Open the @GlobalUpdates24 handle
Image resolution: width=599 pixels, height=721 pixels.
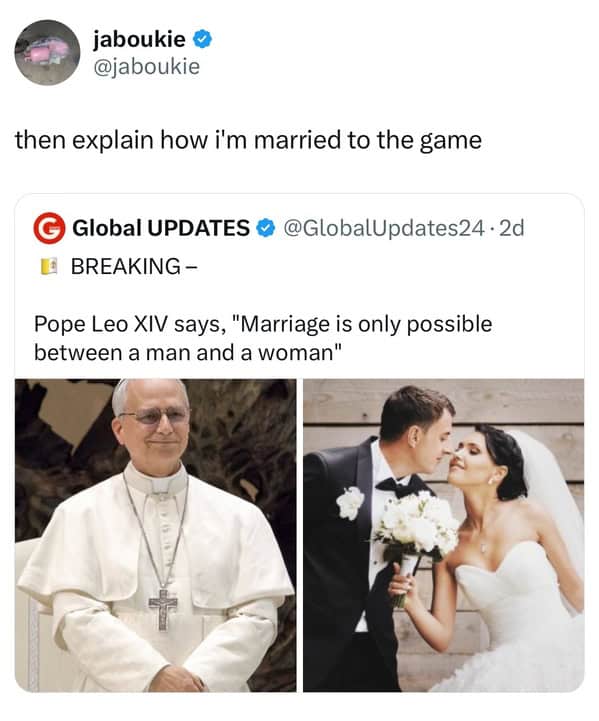384,228
